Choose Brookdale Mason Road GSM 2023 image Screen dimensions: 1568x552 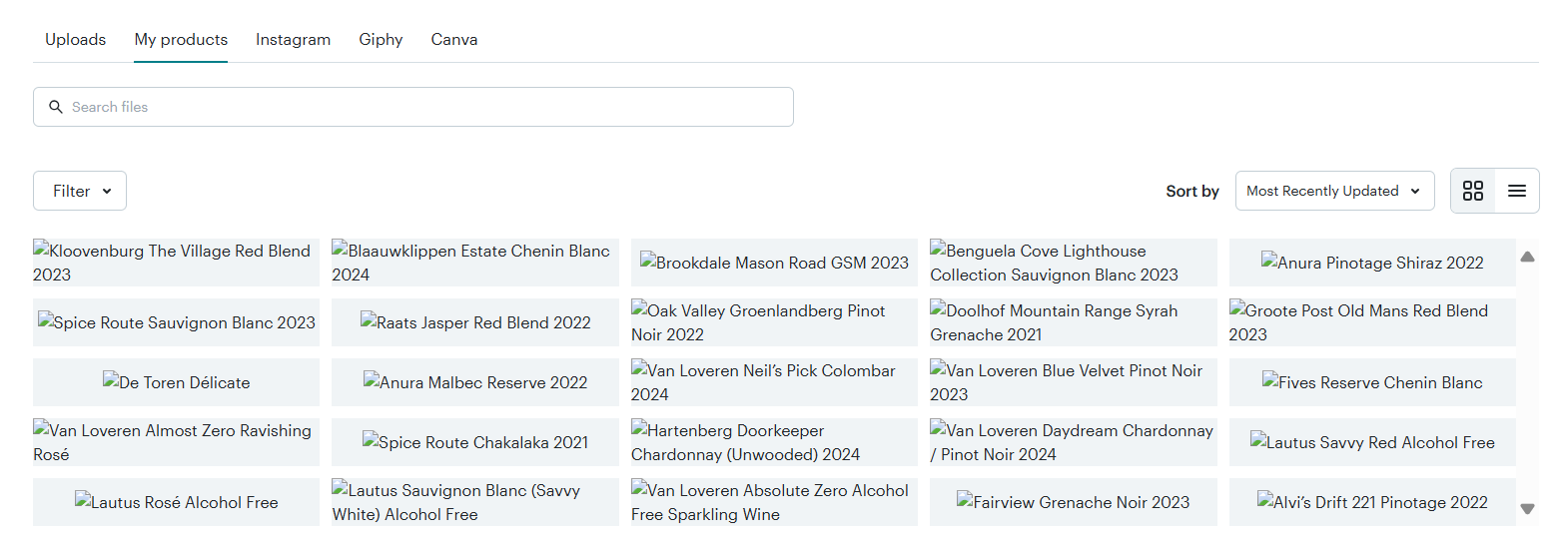[774, 263]
